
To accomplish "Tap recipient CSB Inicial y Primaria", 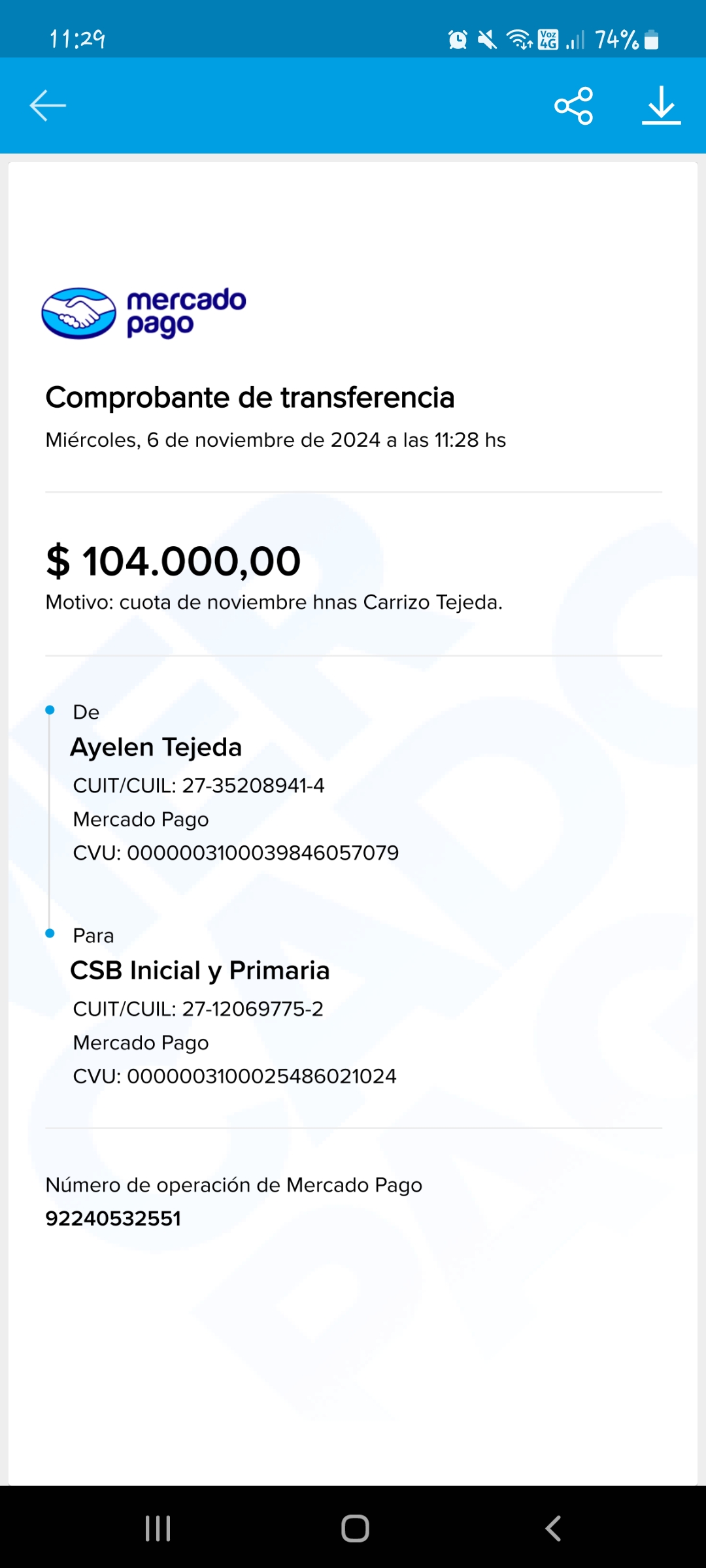I will click(x=200, y=971).
